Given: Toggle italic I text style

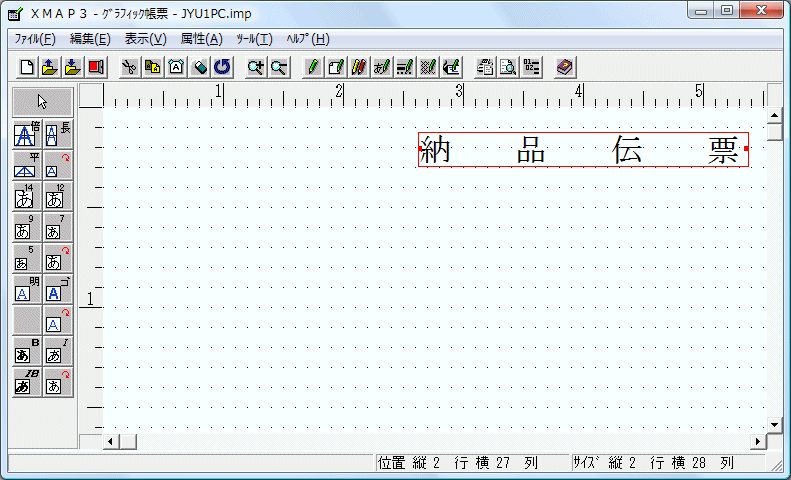Looking at the screenshot, I should click(x=58, y=351).
